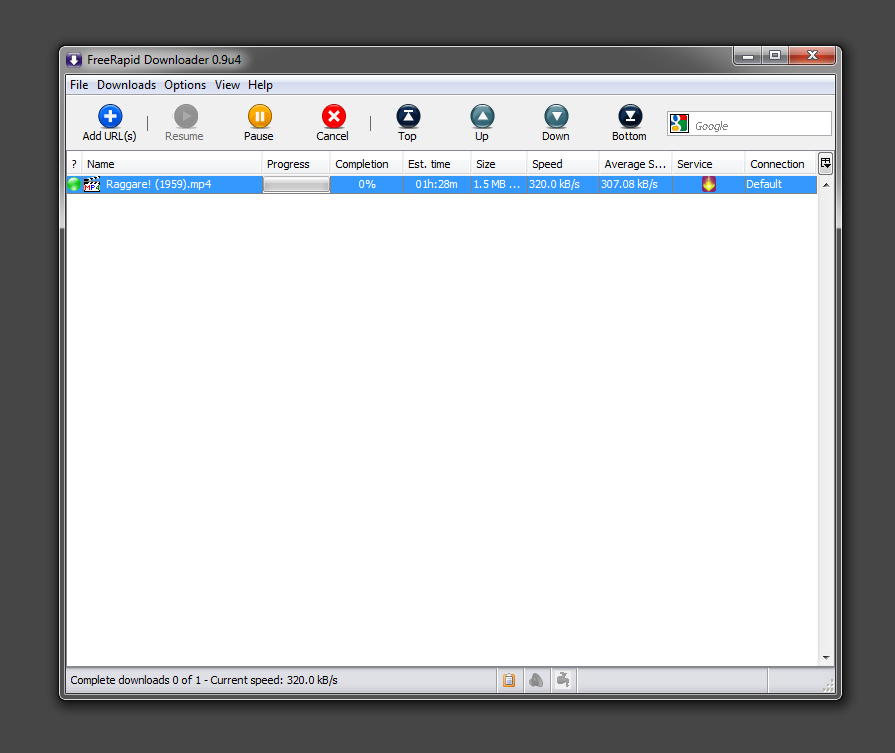Click the Complete downloads status bar text
Viewport: 895px width, 753px height.
(204, 680)
